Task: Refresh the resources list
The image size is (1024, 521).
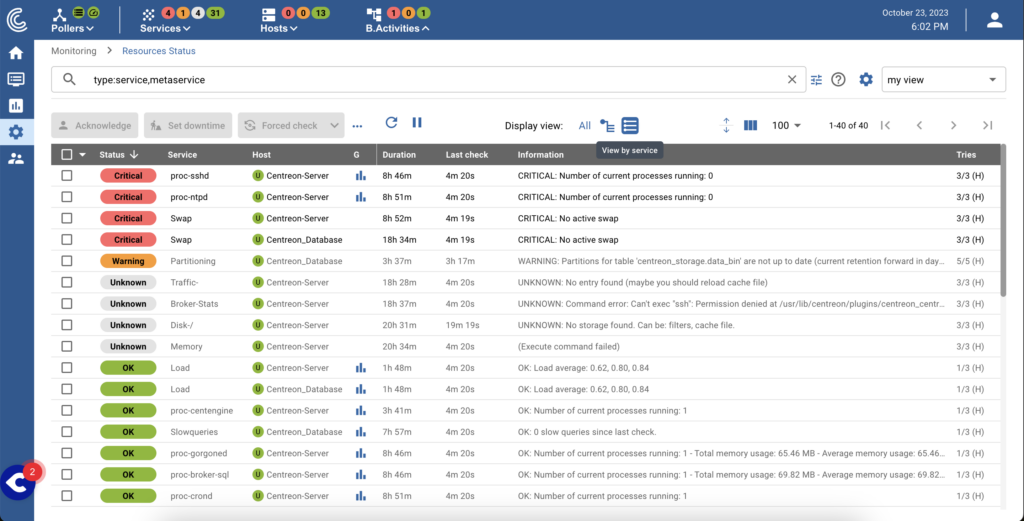Action: 391,122
